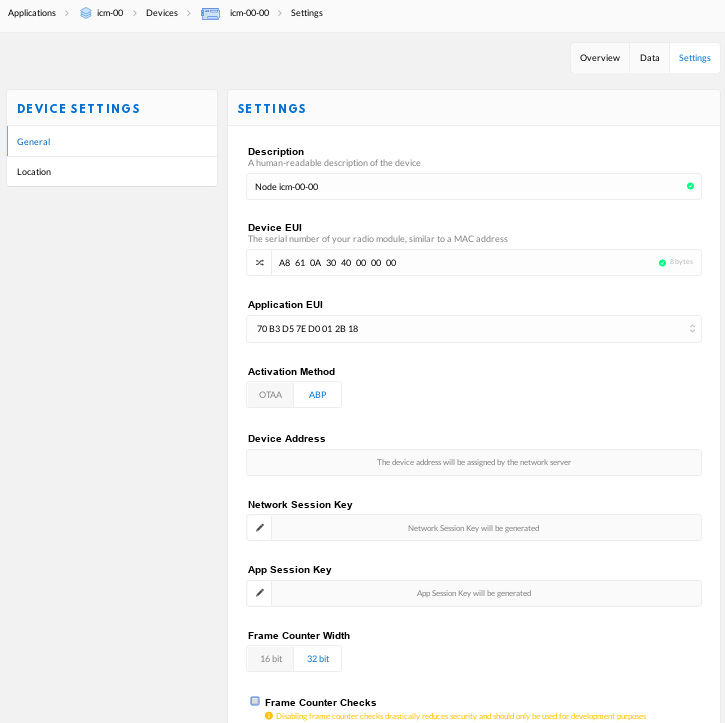Click the icm-00-00 device icon in breadcrumb
This screenshot has height=723, width=725.
point(210,13)
